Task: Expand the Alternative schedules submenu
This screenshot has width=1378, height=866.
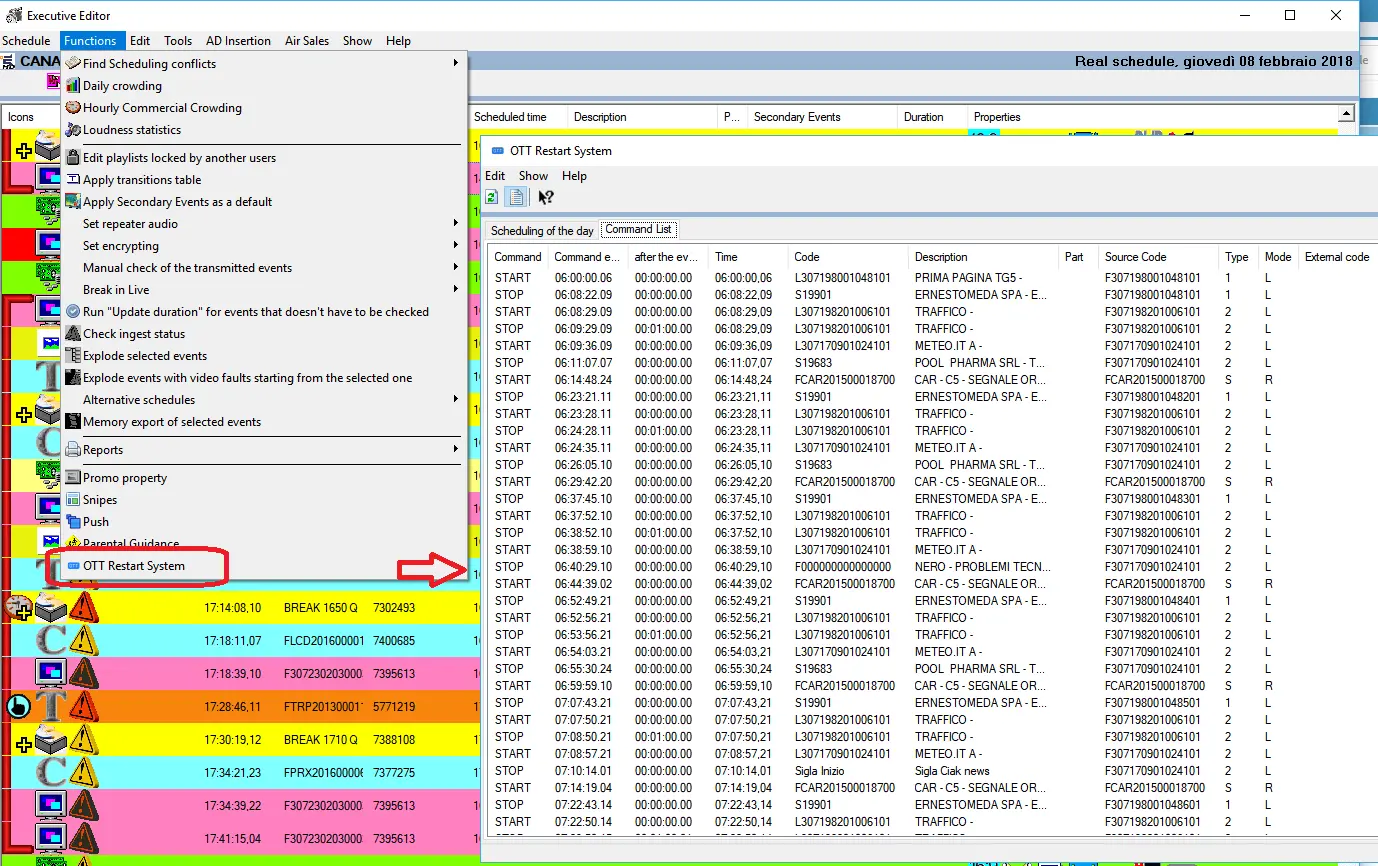Action: pos(456,400)
